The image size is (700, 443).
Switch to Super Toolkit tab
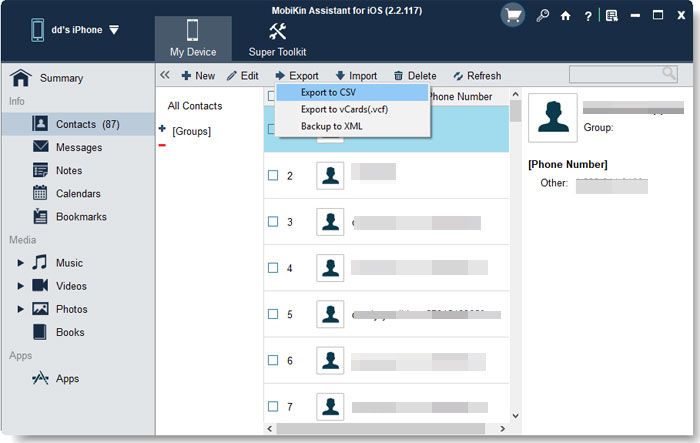coord(277,39)
